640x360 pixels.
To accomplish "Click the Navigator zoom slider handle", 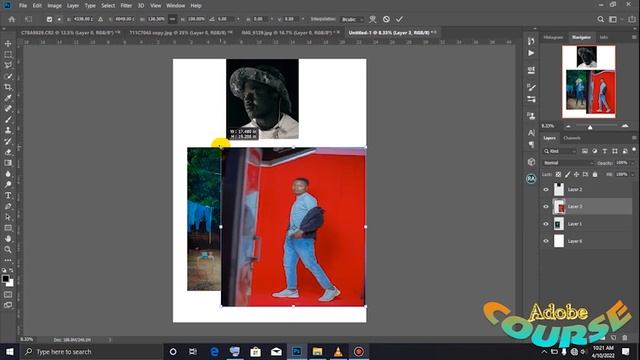I will click(x=590, y=127).
